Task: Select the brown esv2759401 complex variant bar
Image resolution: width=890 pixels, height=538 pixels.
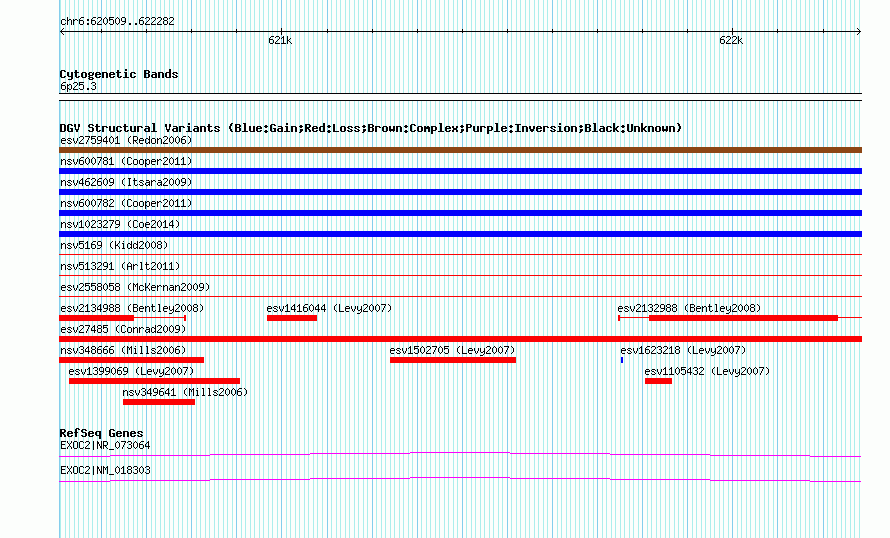Action: pos(460,150)
